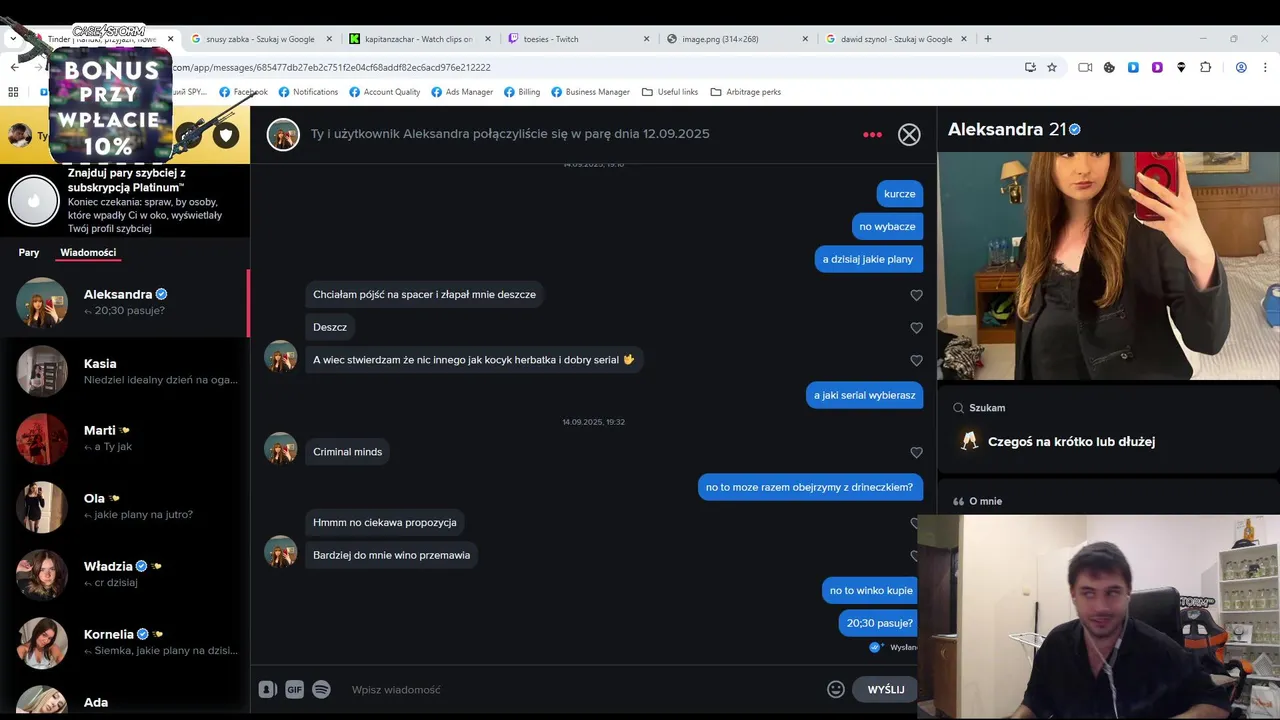Share a Spotify song in chat
Screen dimensions: 1280x720
pyautogui.click(x=321, y=689)
